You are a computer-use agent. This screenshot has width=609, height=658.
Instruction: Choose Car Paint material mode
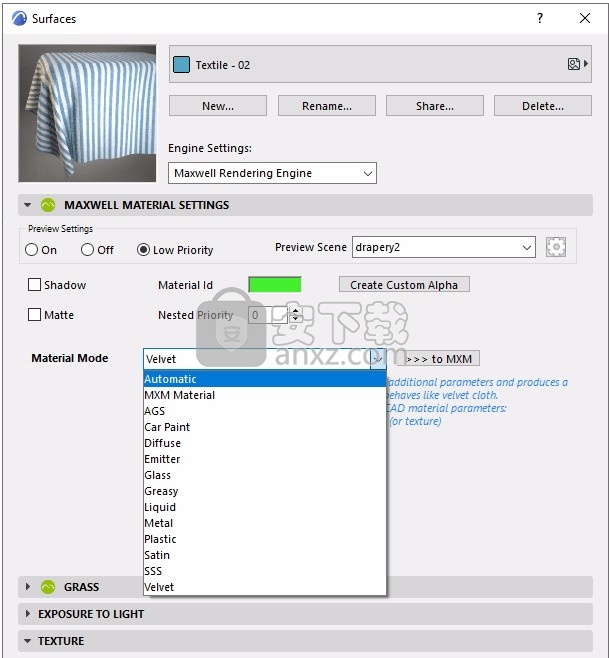click(264, 427)
